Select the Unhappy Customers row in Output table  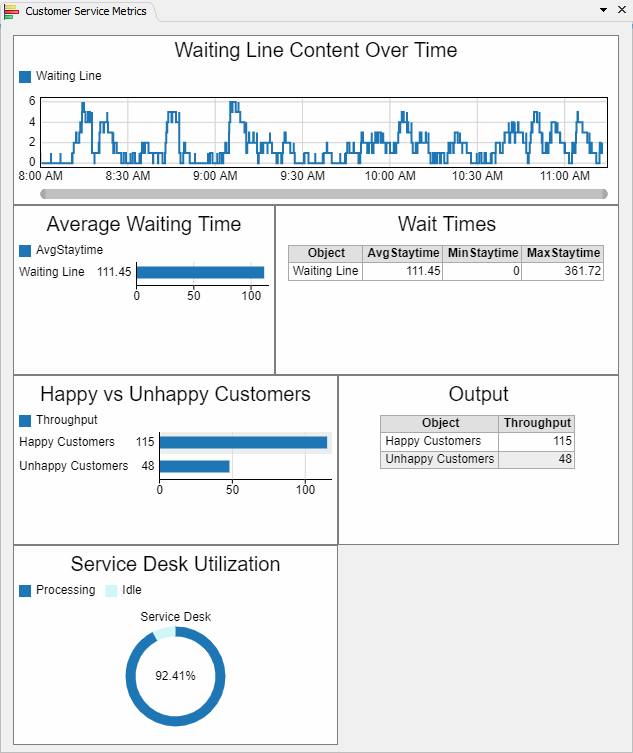coord(440,459)
